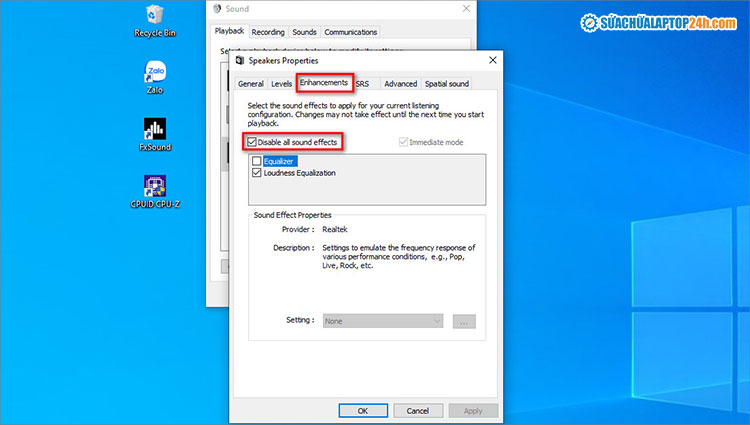Click the Sound window title bar icon

[216, 8]
